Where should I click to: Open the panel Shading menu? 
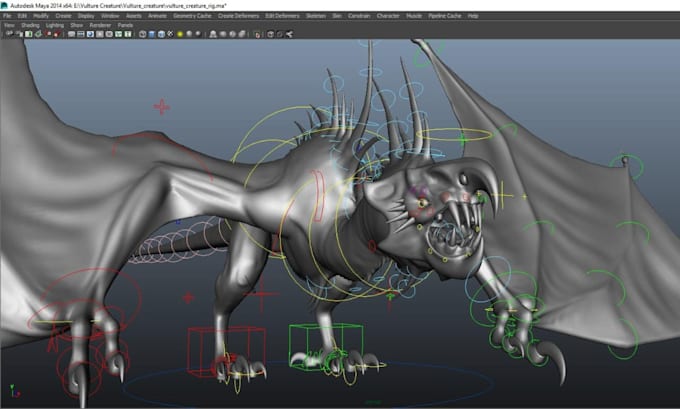click(x=30, y=25)
